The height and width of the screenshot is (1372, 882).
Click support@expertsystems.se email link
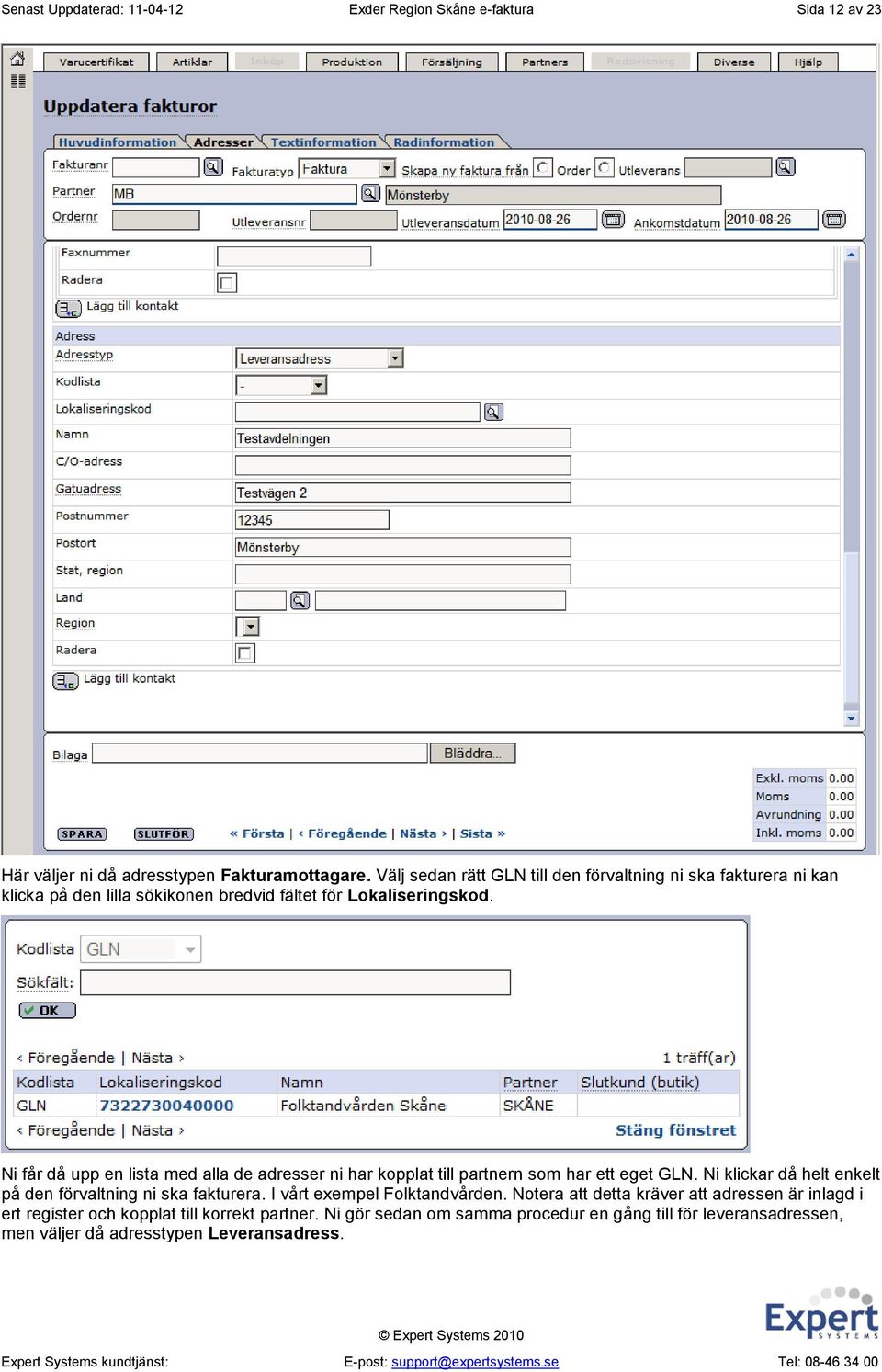point(475,1362)
